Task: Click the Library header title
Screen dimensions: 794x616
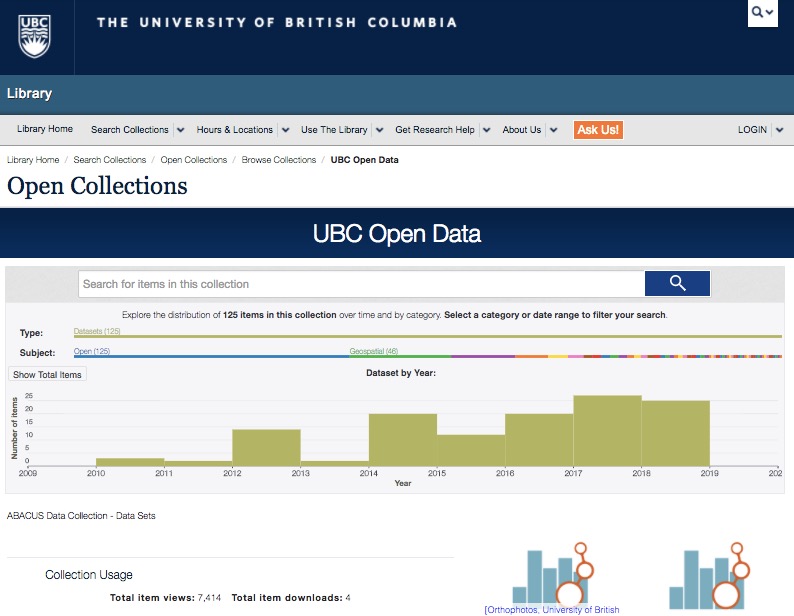Action: pyautogui.click(x=29, y=94)
